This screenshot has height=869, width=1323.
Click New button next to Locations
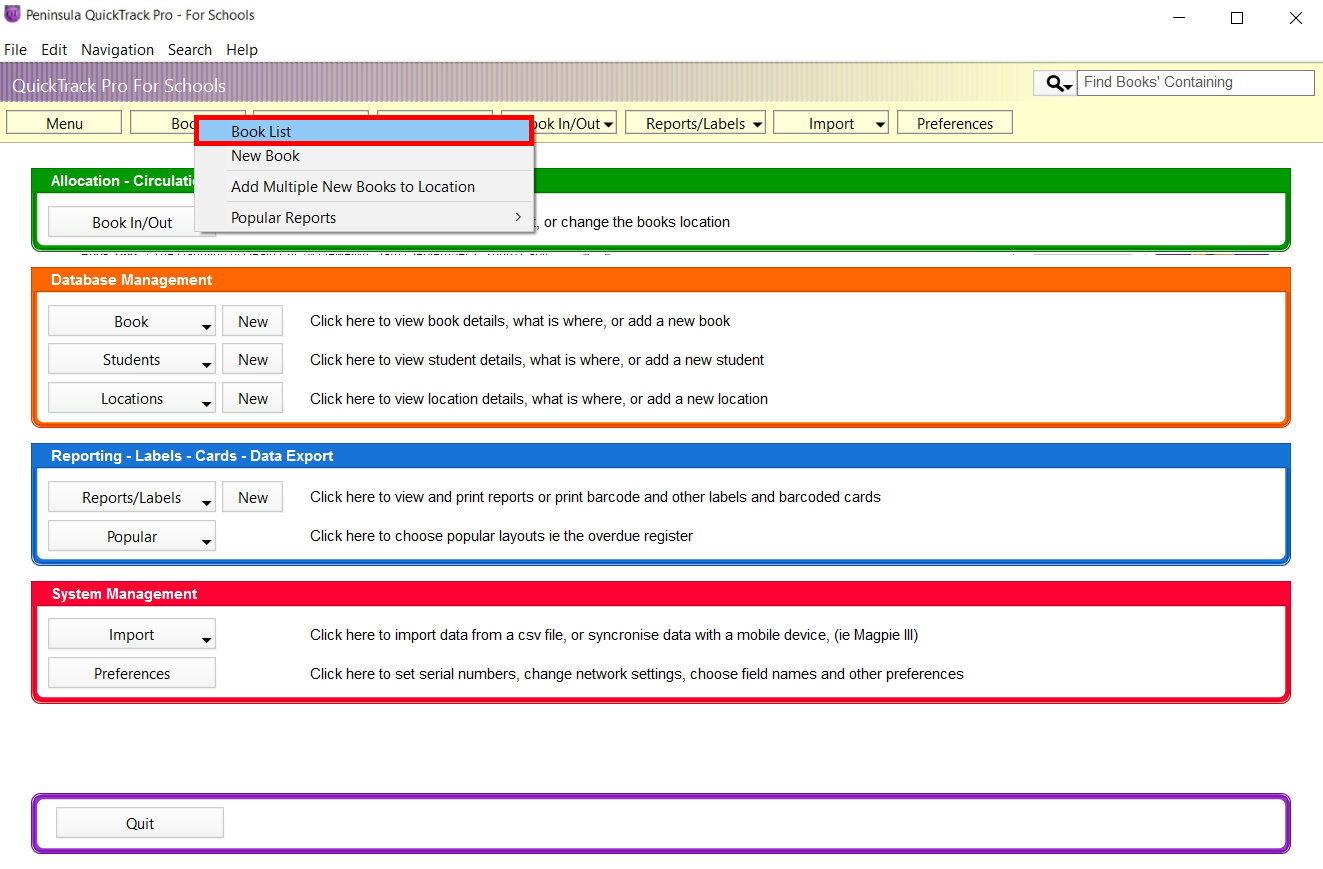coord(253,398)
